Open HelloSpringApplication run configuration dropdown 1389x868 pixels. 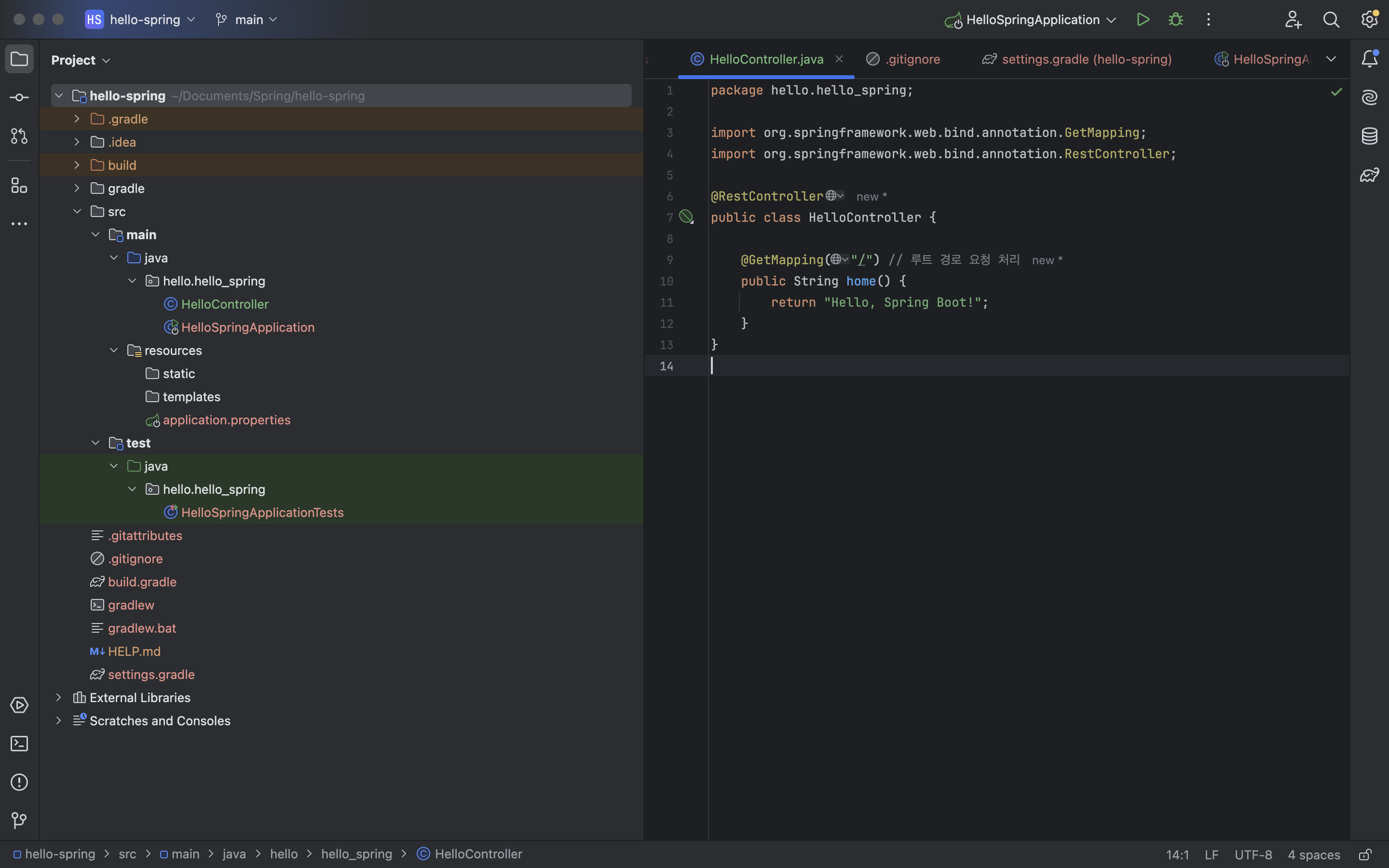click(x=1030, y=19)
